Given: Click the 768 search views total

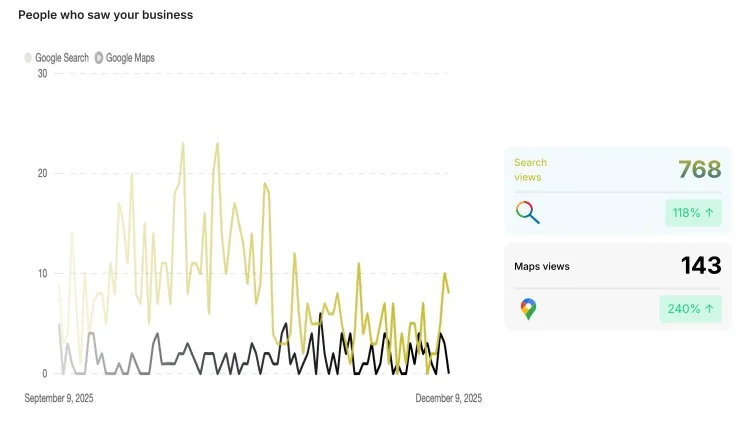Looking at the screenshot, I should click(699, 170).
